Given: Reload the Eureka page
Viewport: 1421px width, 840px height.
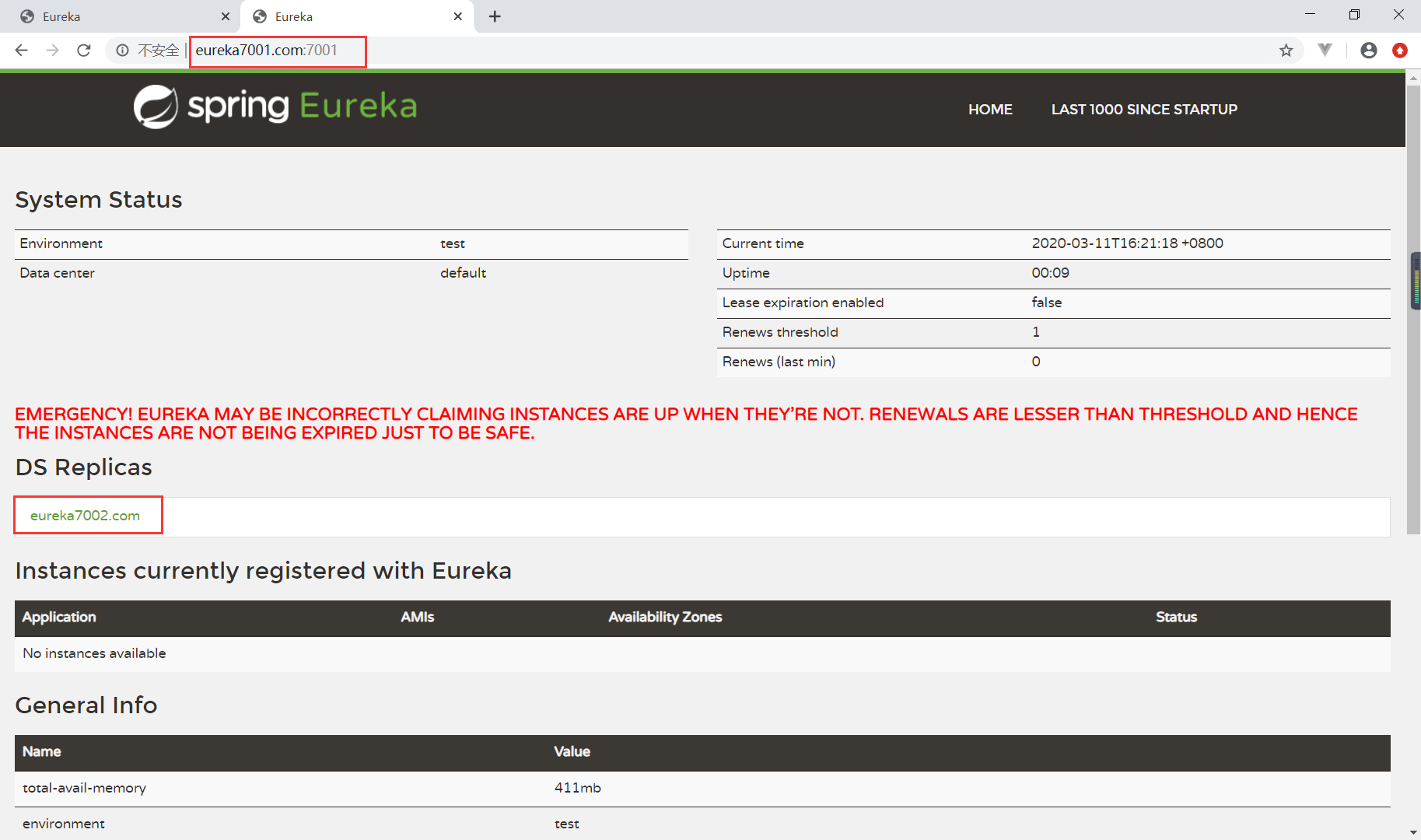Looking at the screenshot, I should click(x=84, y=51).
